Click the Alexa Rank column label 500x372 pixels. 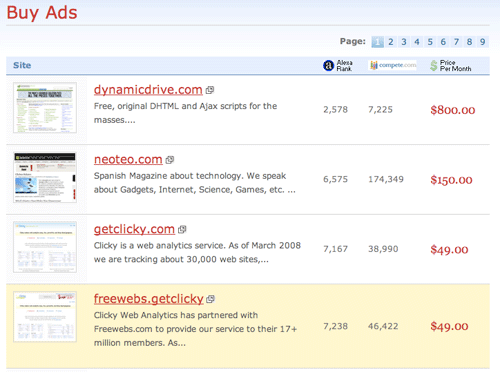click(344, 66)
